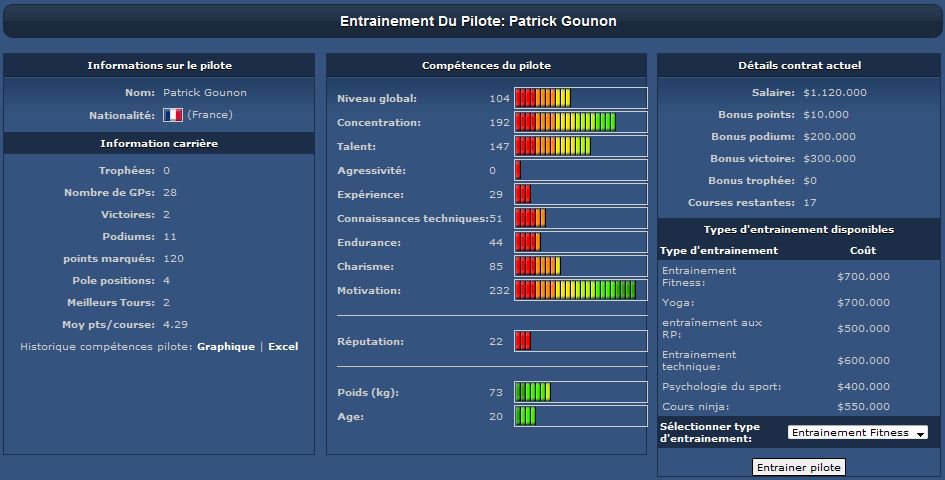Click the Motivation value 232
945x480 pixels.
tap(500, 290)
